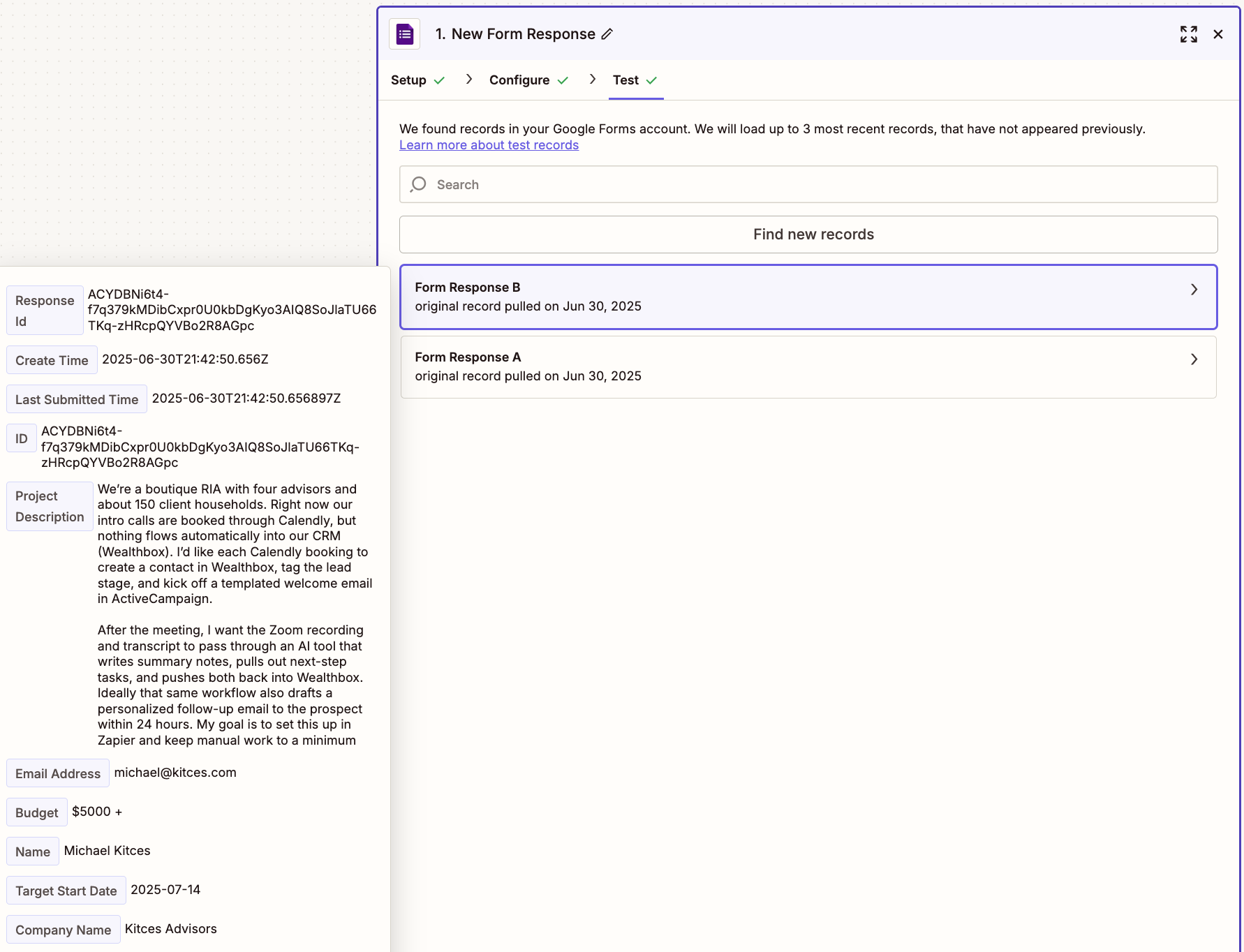Click last submitted value 2025-06-30T21:42:50.656897Z
The image size is (1244, 952).
[x=246, y=399]
